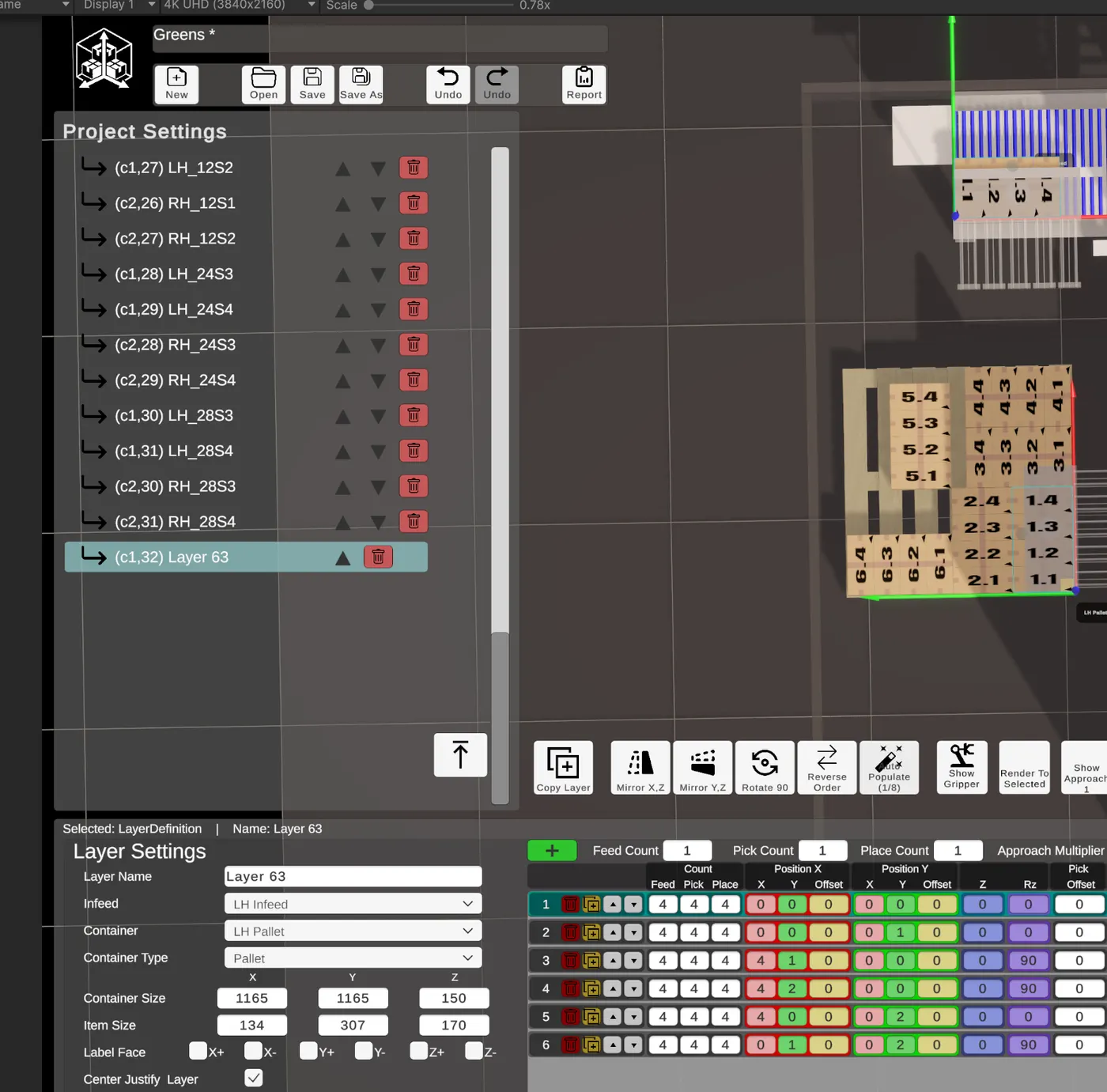This screenshot has height=1092, width=1107.
Task: Click the New project icon
Action: (176, 84)
